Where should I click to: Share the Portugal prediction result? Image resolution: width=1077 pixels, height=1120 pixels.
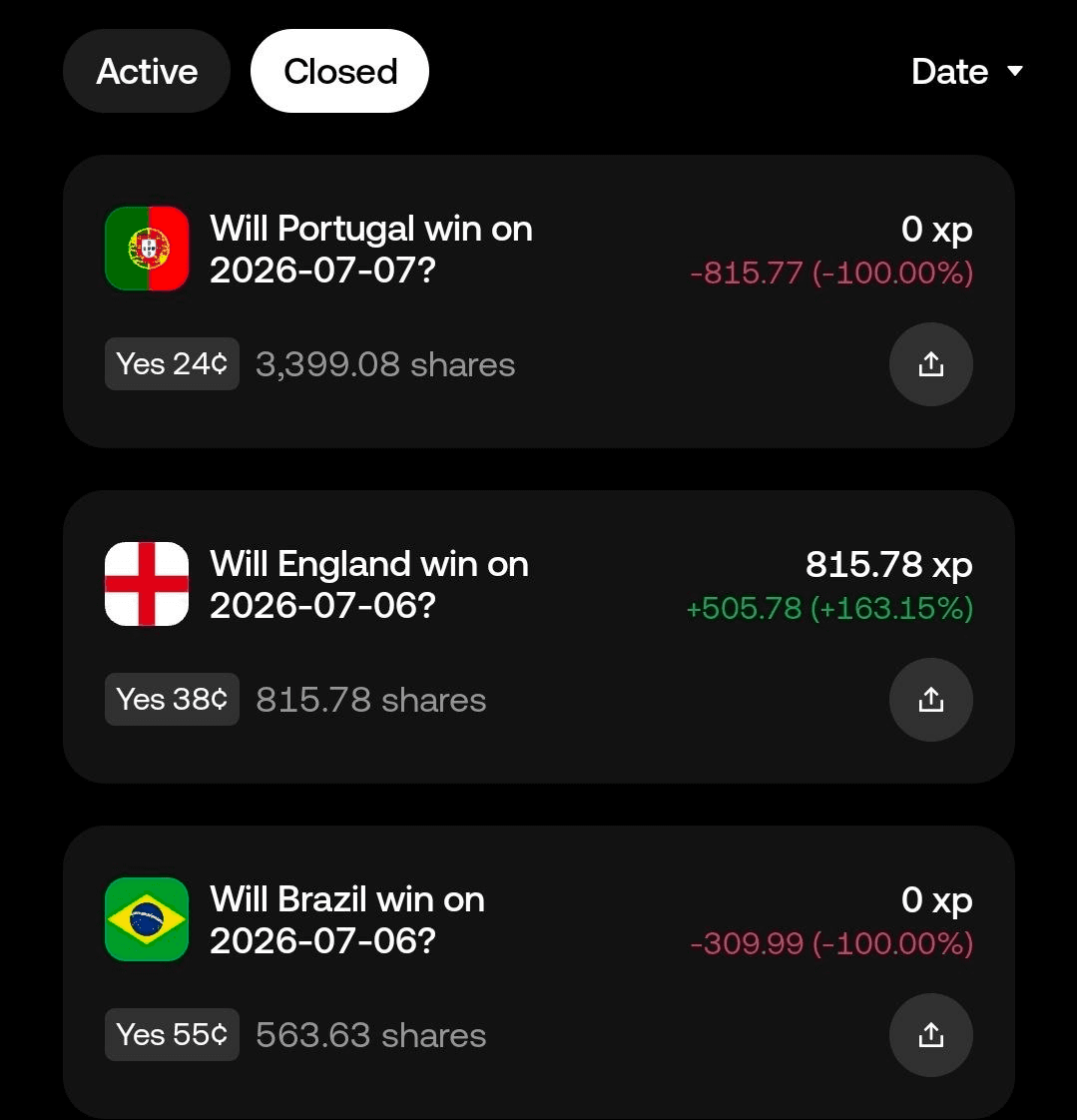[x=930, y=364]
